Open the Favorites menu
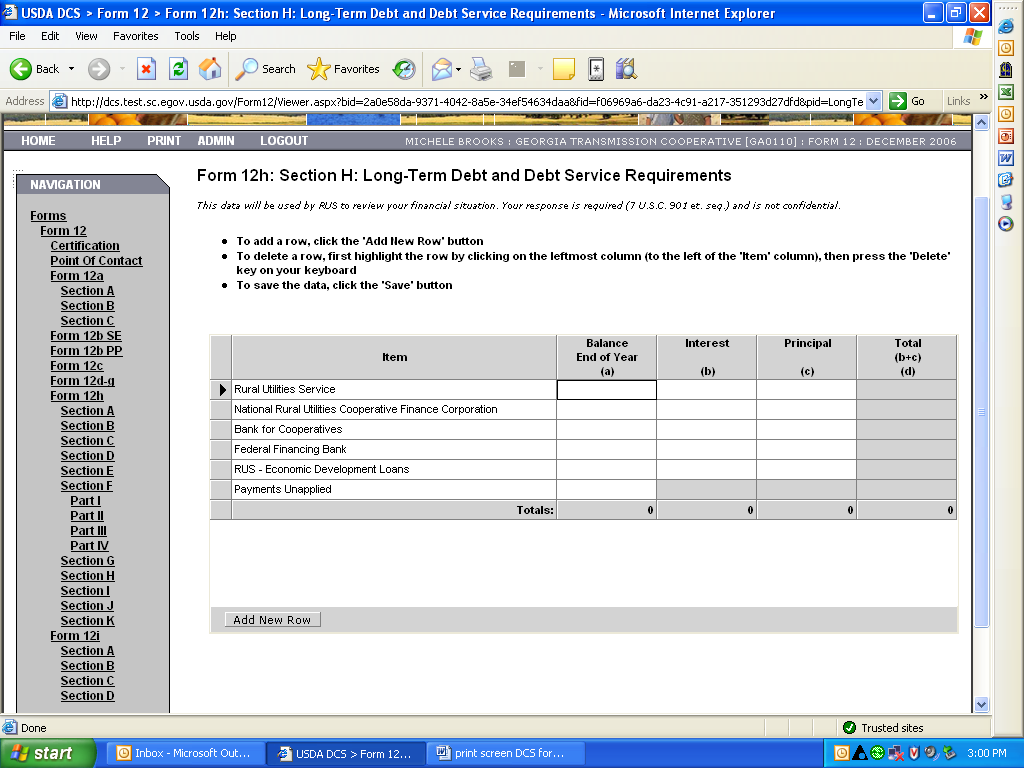The image size is (1024, 768). point(135,36)
